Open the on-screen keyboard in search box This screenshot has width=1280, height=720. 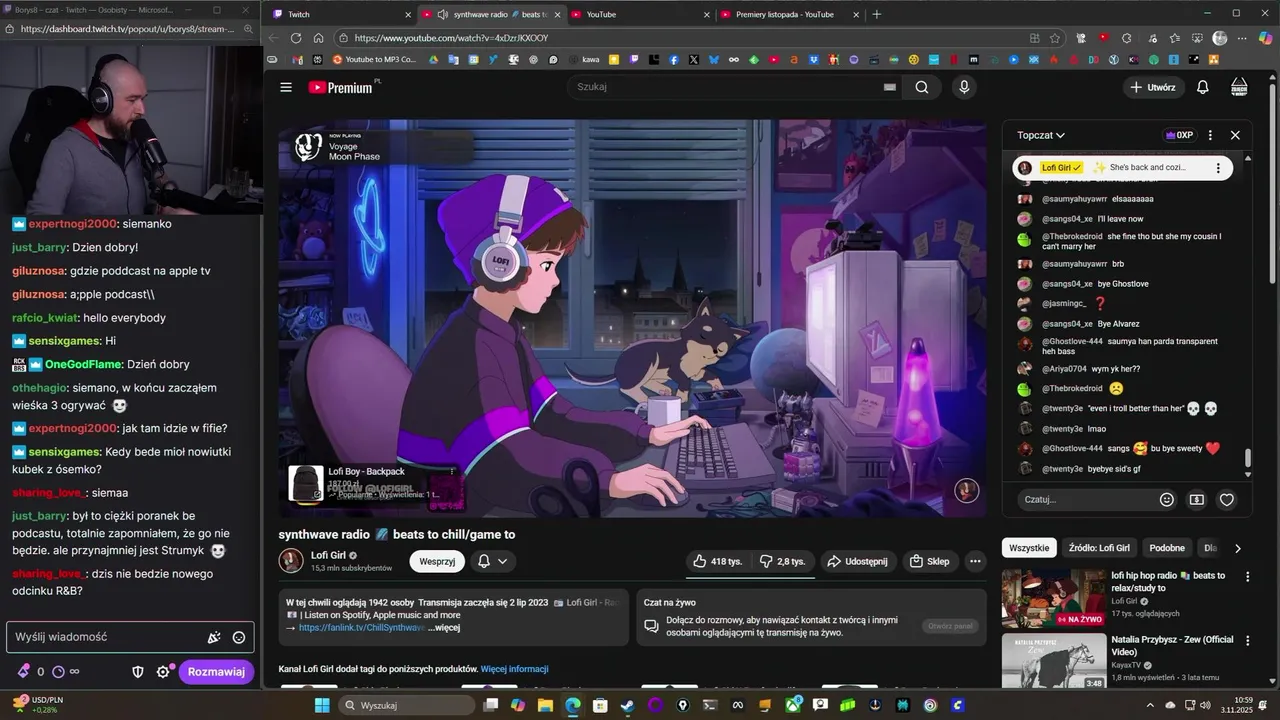click(889, 87)
